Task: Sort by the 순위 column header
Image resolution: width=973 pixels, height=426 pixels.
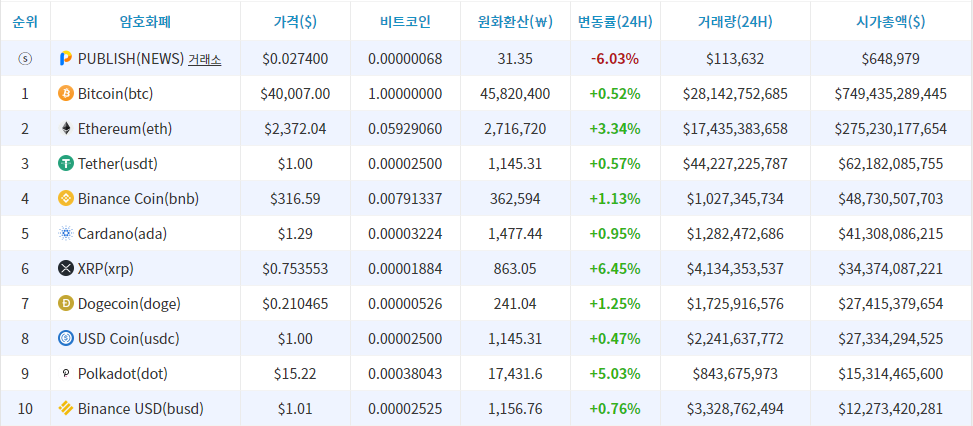Action: click(25, 22)
